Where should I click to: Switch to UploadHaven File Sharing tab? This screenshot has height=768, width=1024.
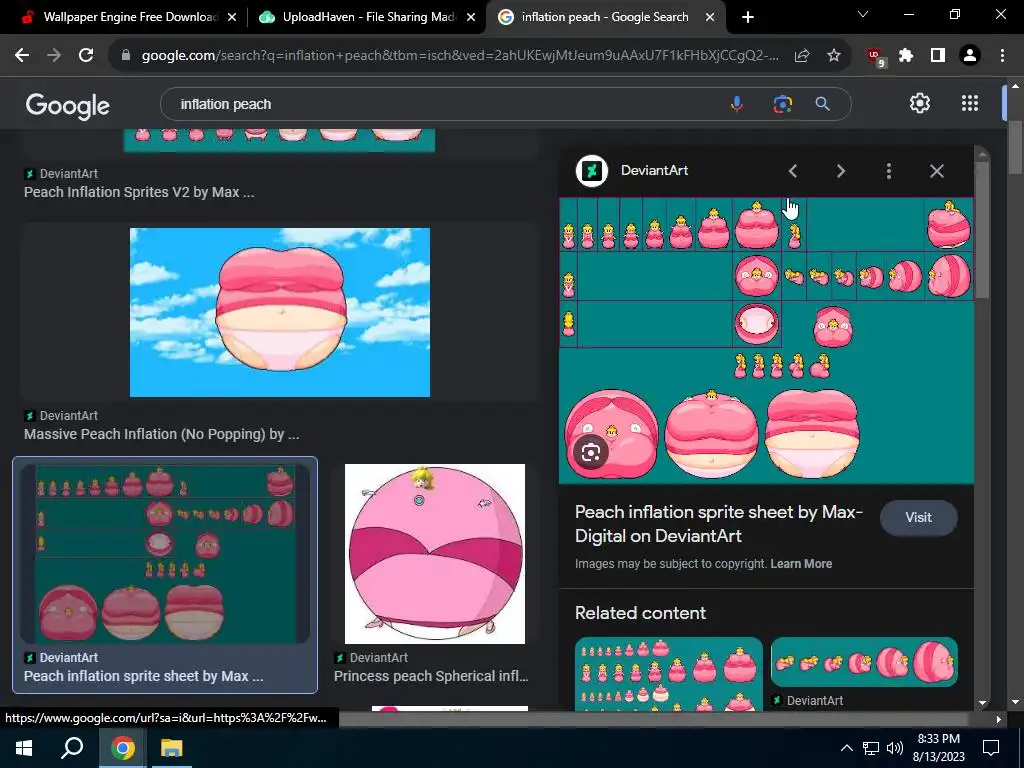[368, 17]
